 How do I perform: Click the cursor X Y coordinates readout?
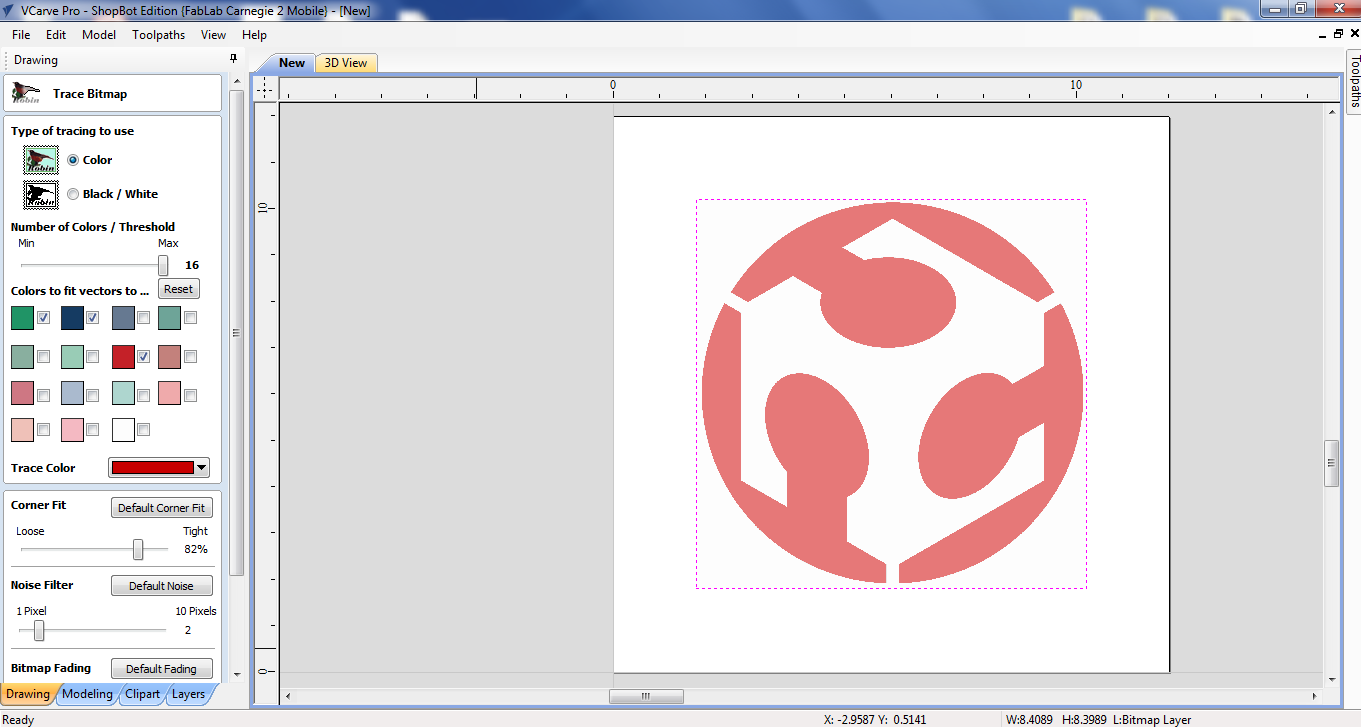[x=875, y=719]
